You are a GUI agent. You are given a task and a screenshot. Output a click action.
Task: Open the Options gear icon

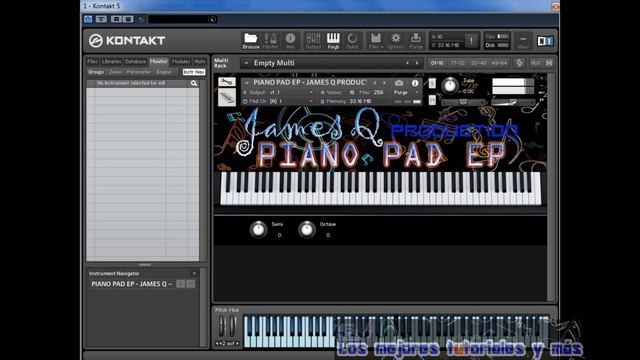tap(396, 41)
